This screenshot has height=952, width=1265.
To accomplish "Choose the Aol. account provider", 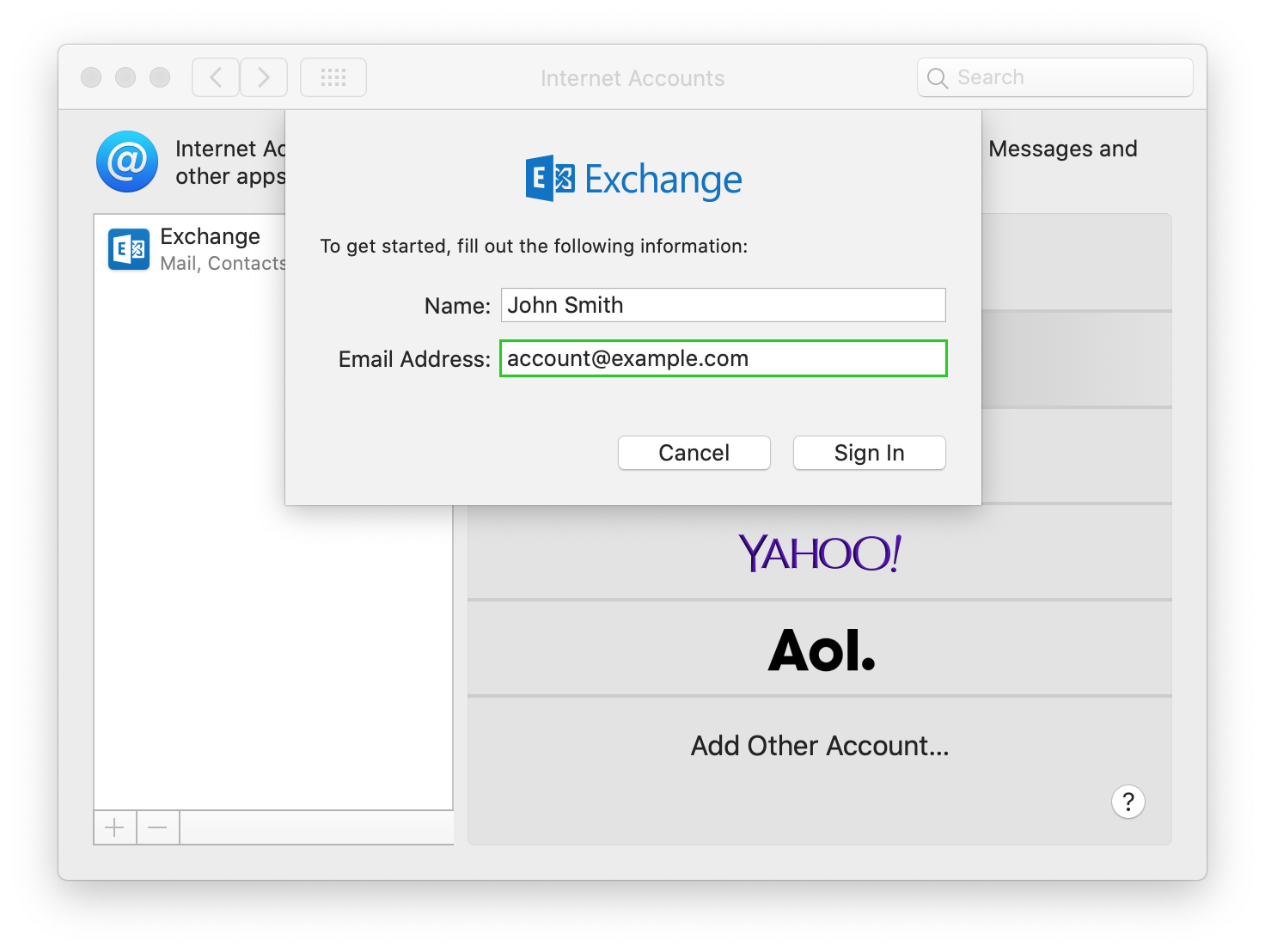I will [819, 649].
